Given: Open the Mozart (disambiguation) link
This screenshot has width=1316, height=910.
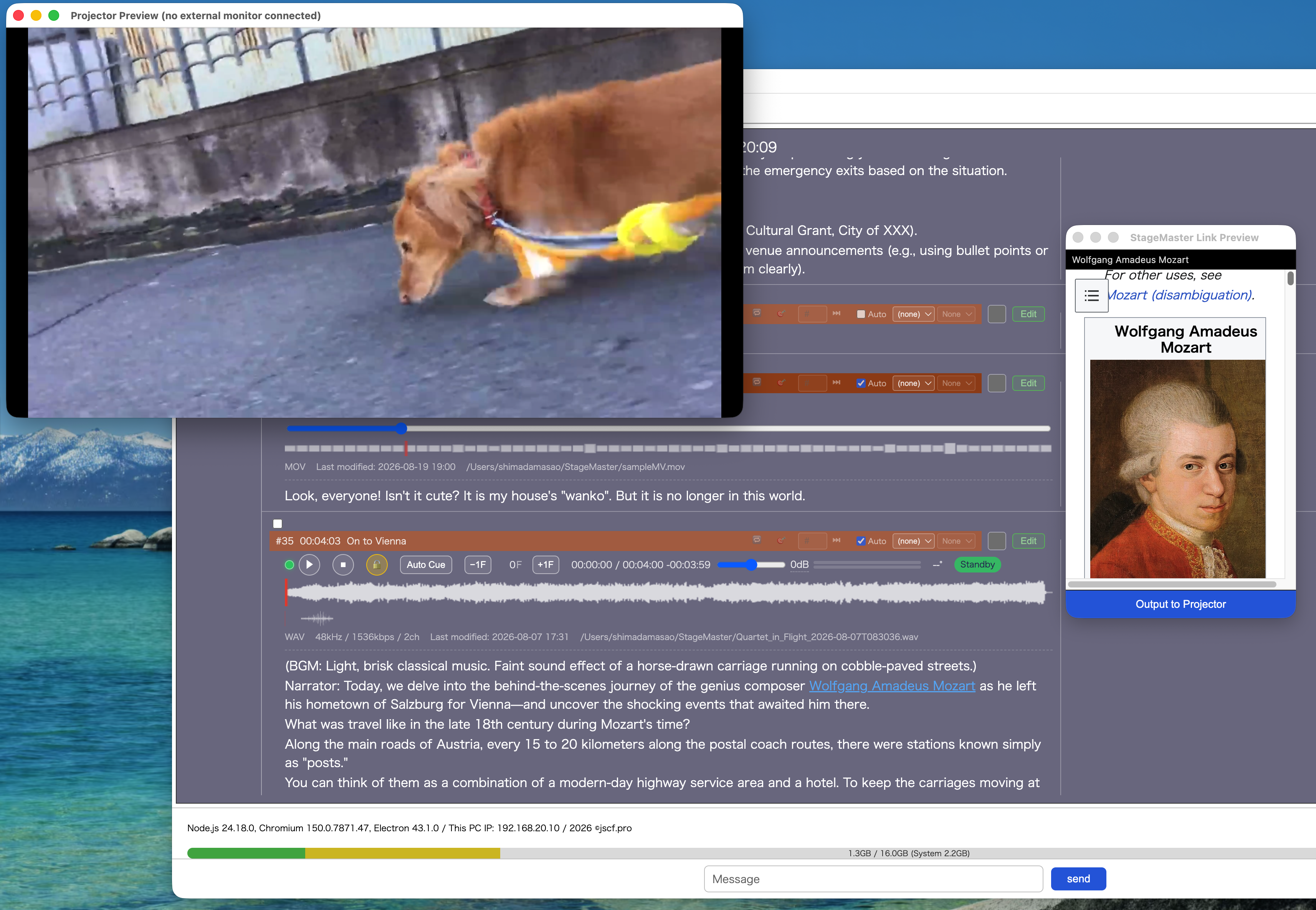Looking at the screenshot, I should 1179,295.
